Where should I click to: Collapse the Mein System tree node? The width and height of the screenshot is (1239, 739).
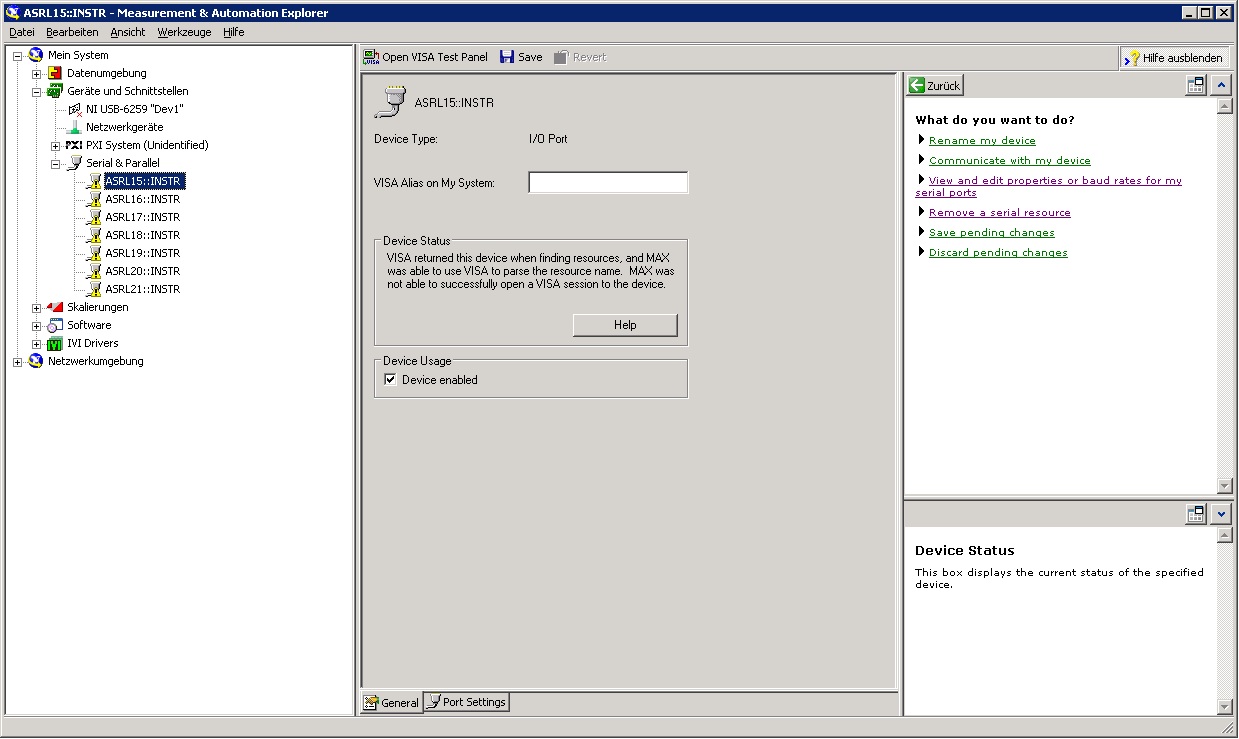point(17,56)
